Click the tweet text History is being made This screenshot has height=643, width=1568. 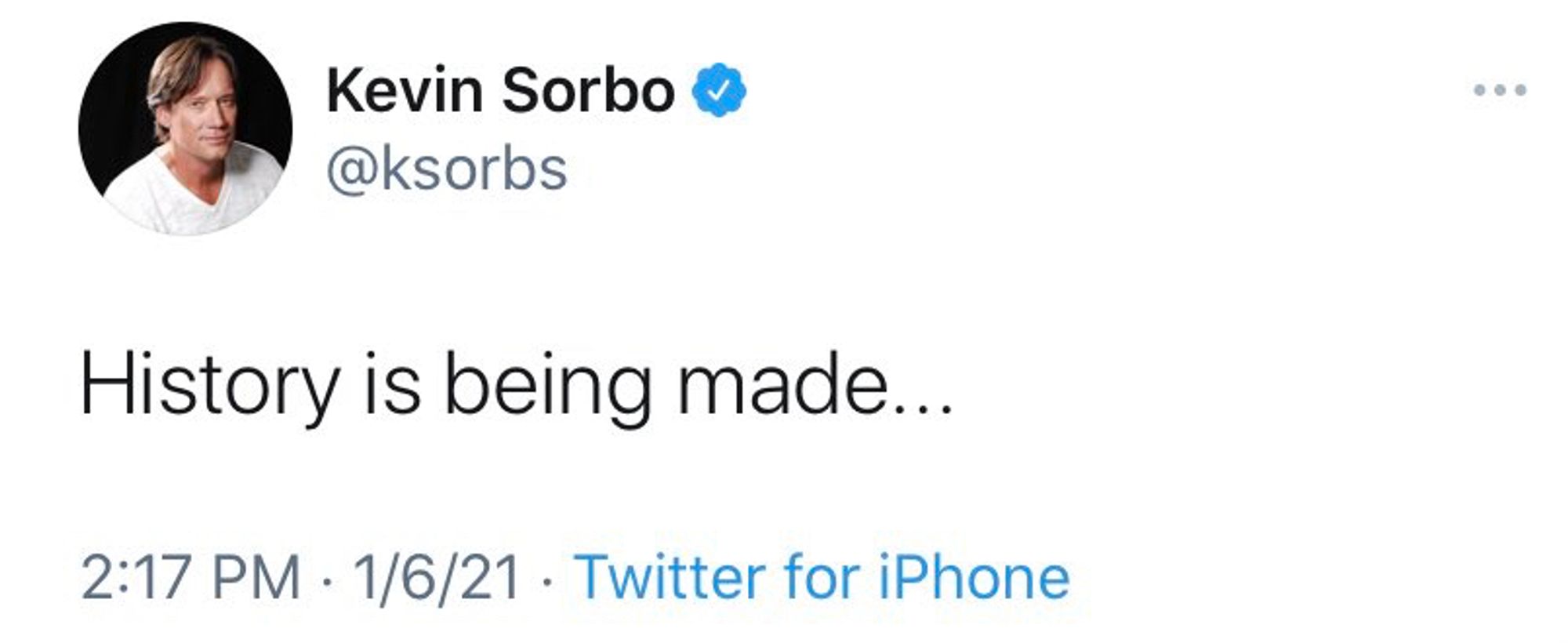(x=516, y=386)
